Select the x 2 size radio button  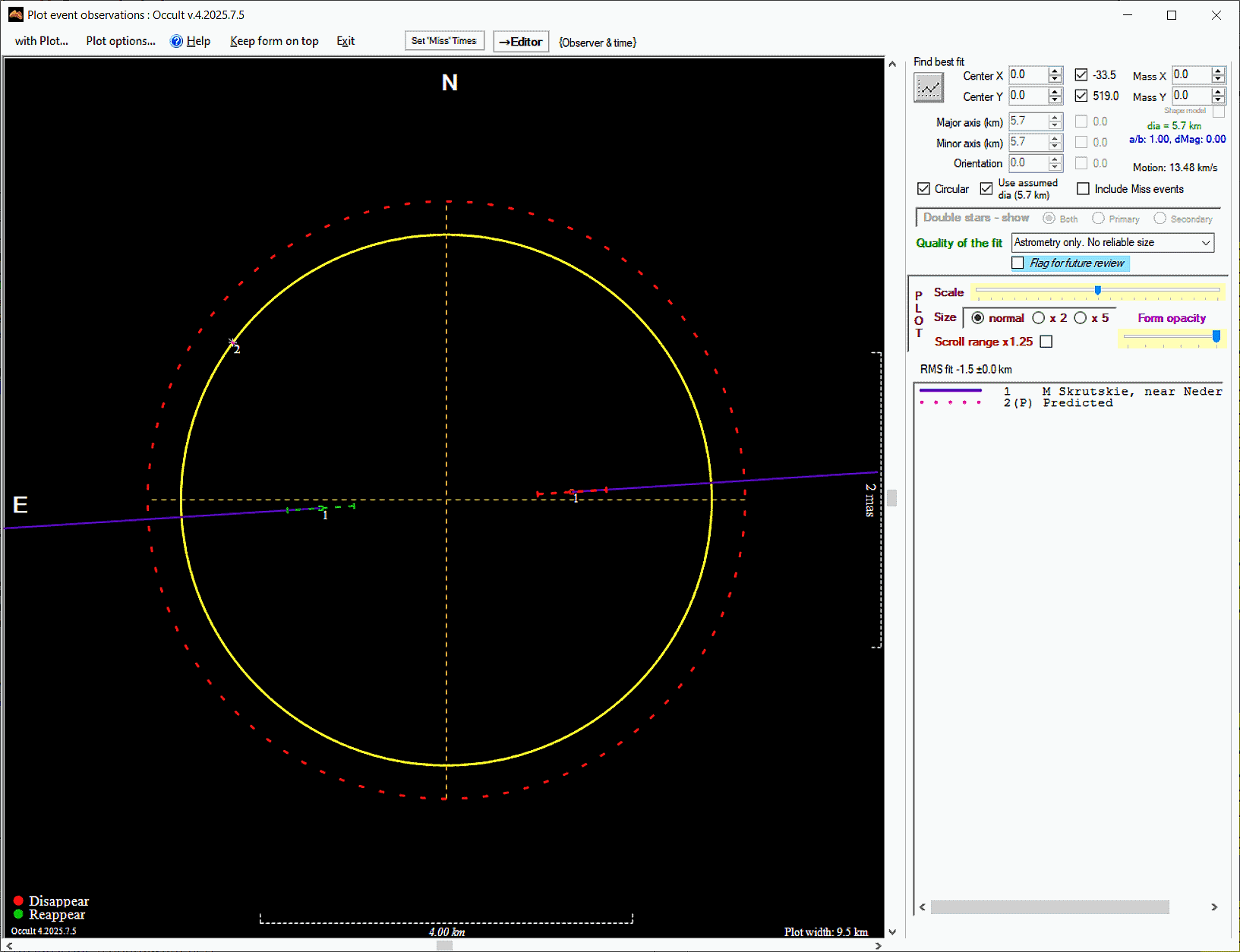point(1038,318)
